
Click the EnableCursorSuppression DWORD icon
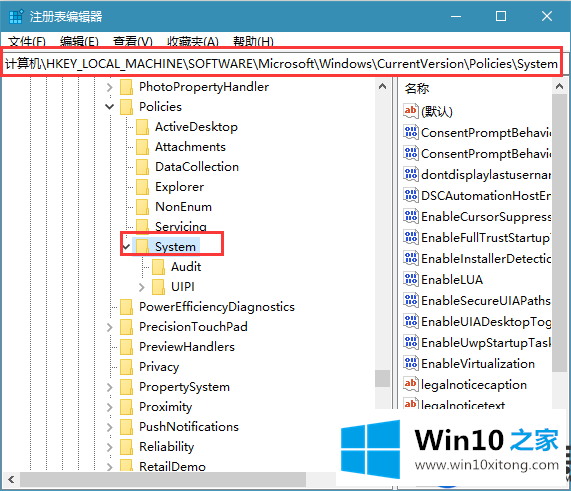point(411,216)
